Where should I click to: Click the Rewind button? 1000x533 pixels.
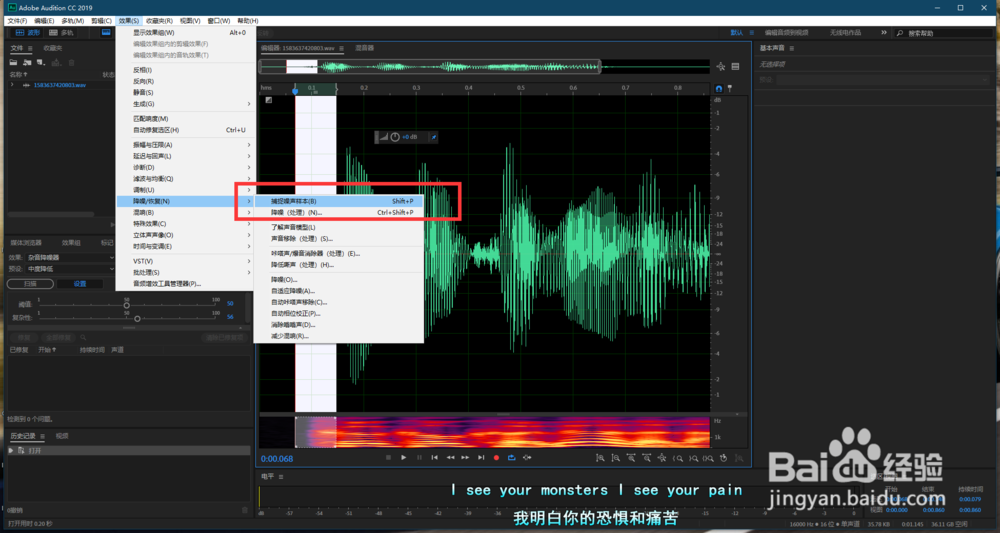[450, 458]
